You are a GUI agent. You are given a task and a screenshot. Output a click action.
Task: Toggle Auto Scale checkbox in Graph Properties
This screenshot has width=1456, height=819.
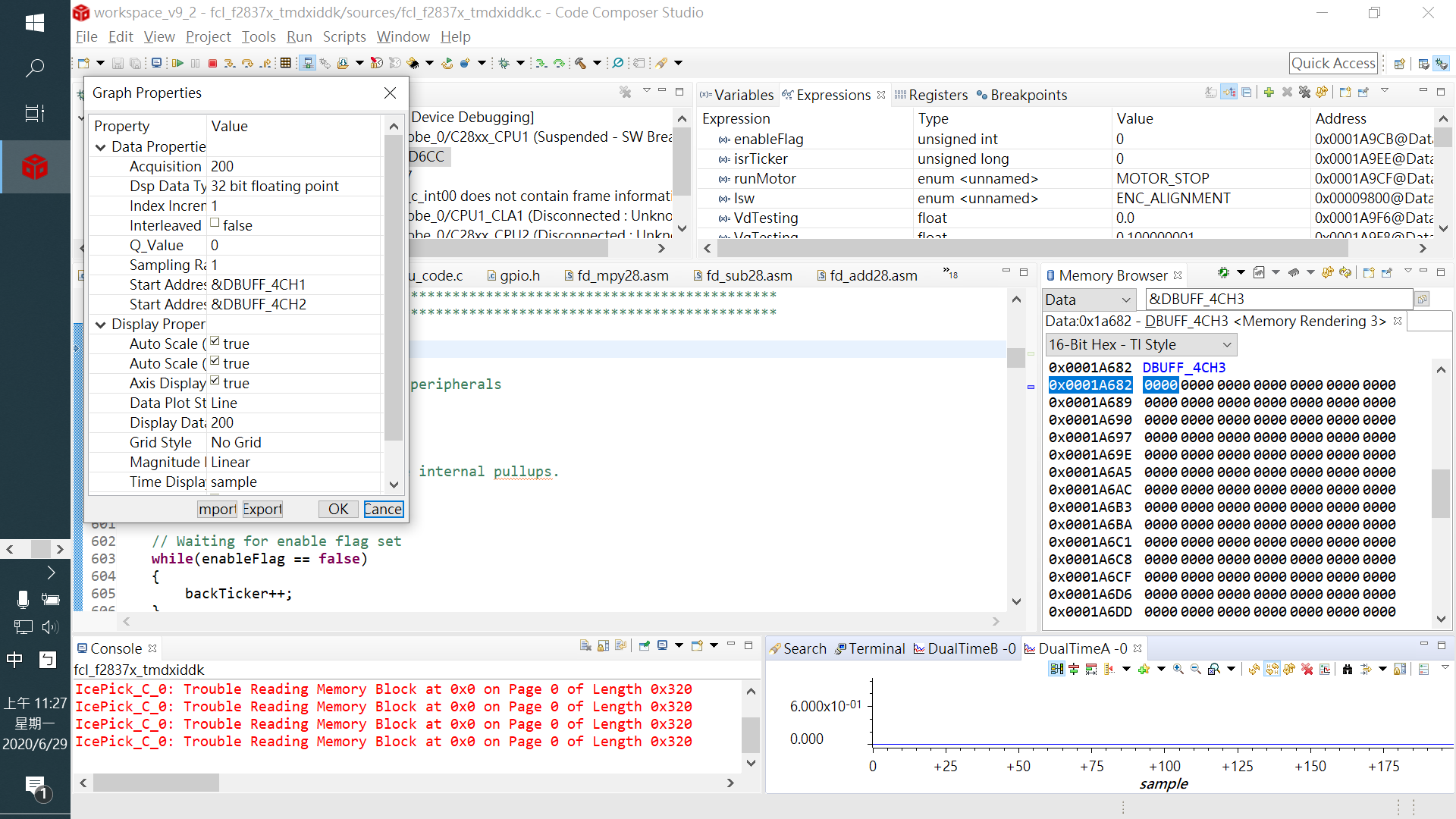point(215,343)
